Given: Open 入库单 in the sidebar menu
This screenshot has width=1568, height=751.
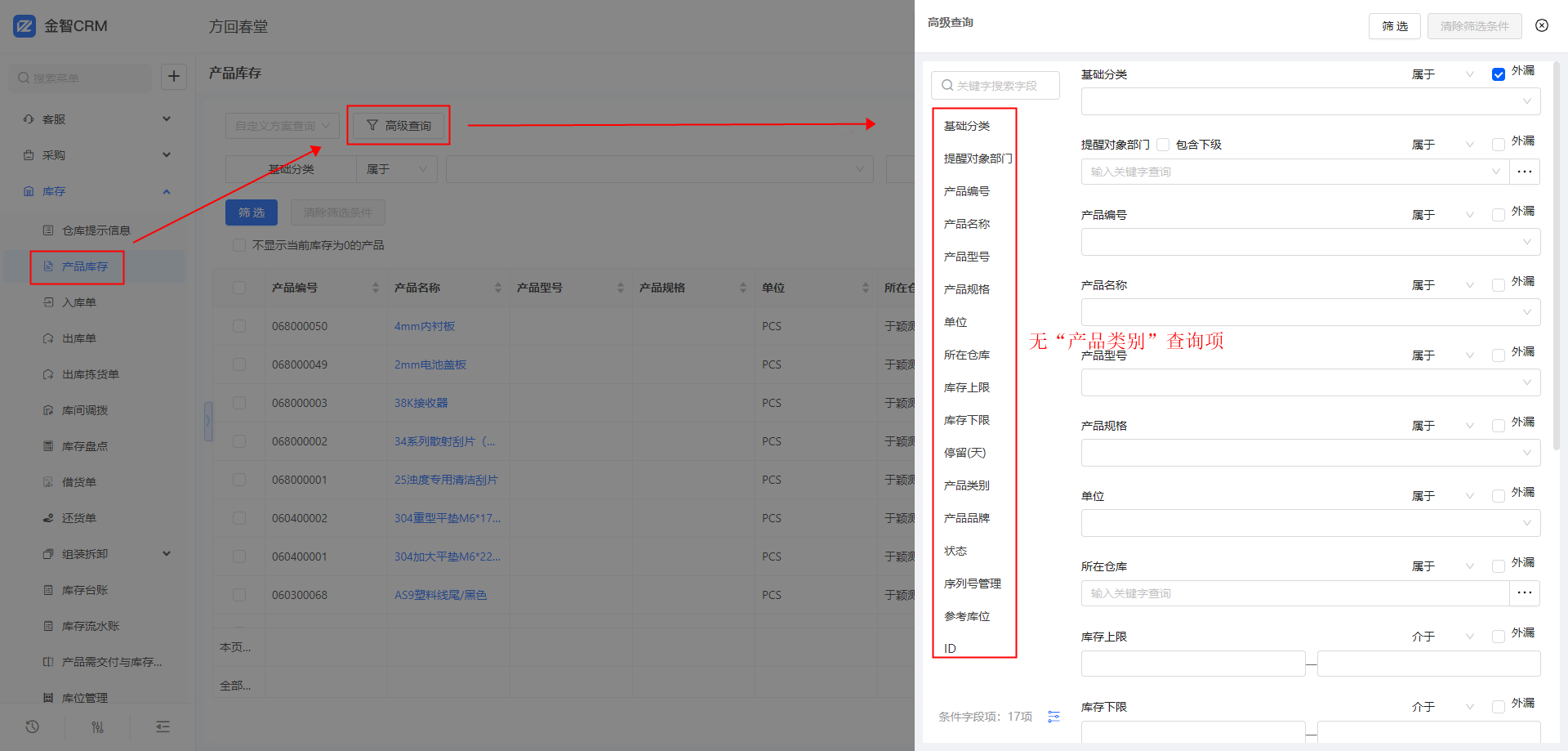Looking at the screenshot, I should click(79, 302).
